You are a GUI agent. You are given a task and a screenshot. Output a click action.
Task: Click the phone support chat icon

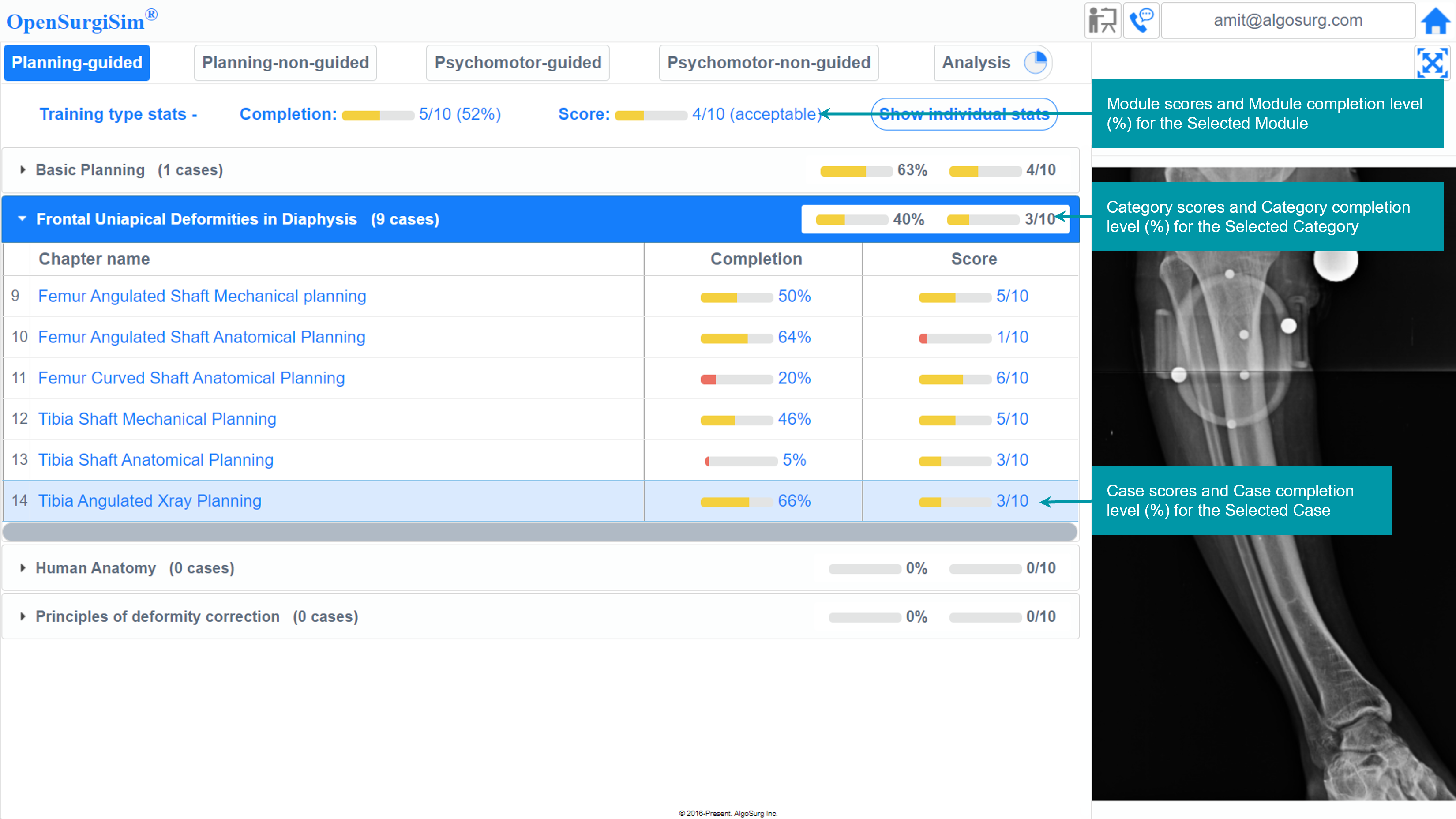click(x=1141, y=21)
